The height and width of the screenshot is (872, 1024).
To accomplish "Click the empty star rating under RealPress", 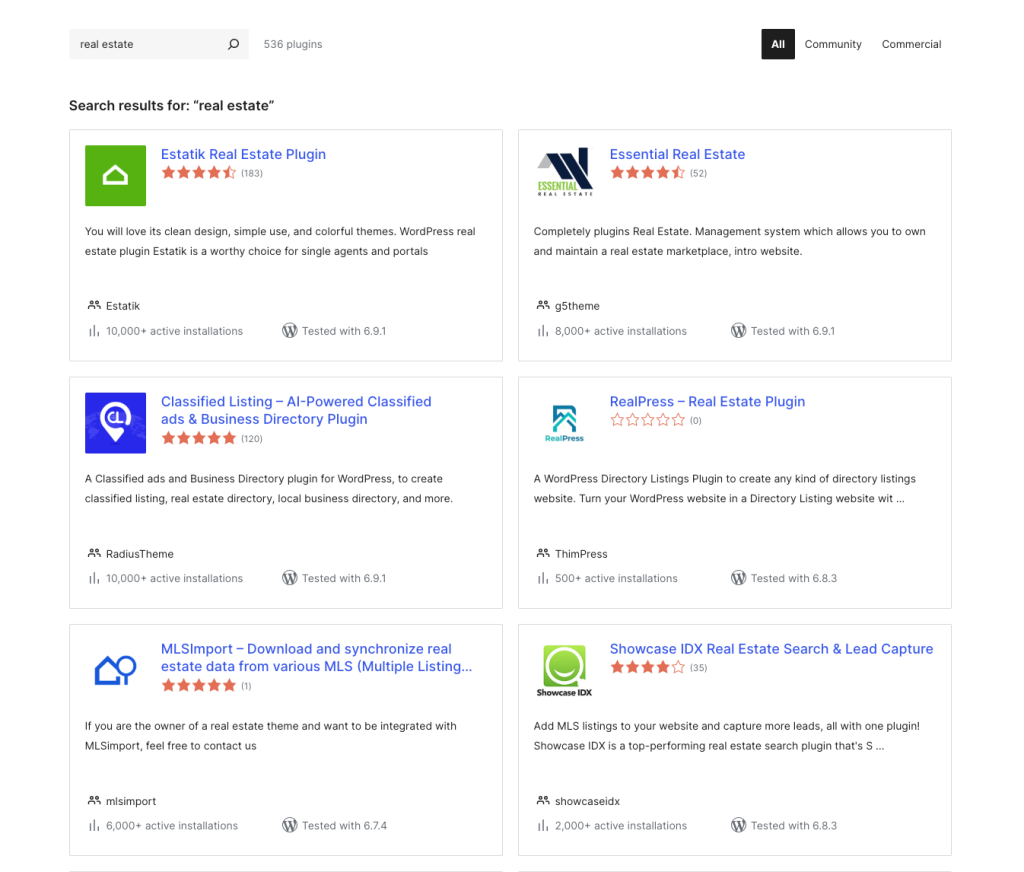I will click(x=647, y=420).
